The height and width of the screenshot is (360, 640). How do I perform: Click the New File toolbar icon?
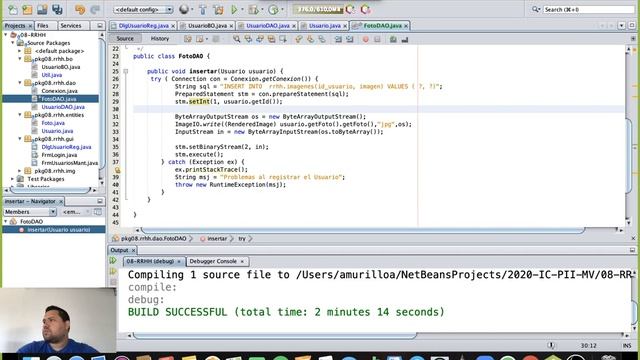(x=13, y=9)
